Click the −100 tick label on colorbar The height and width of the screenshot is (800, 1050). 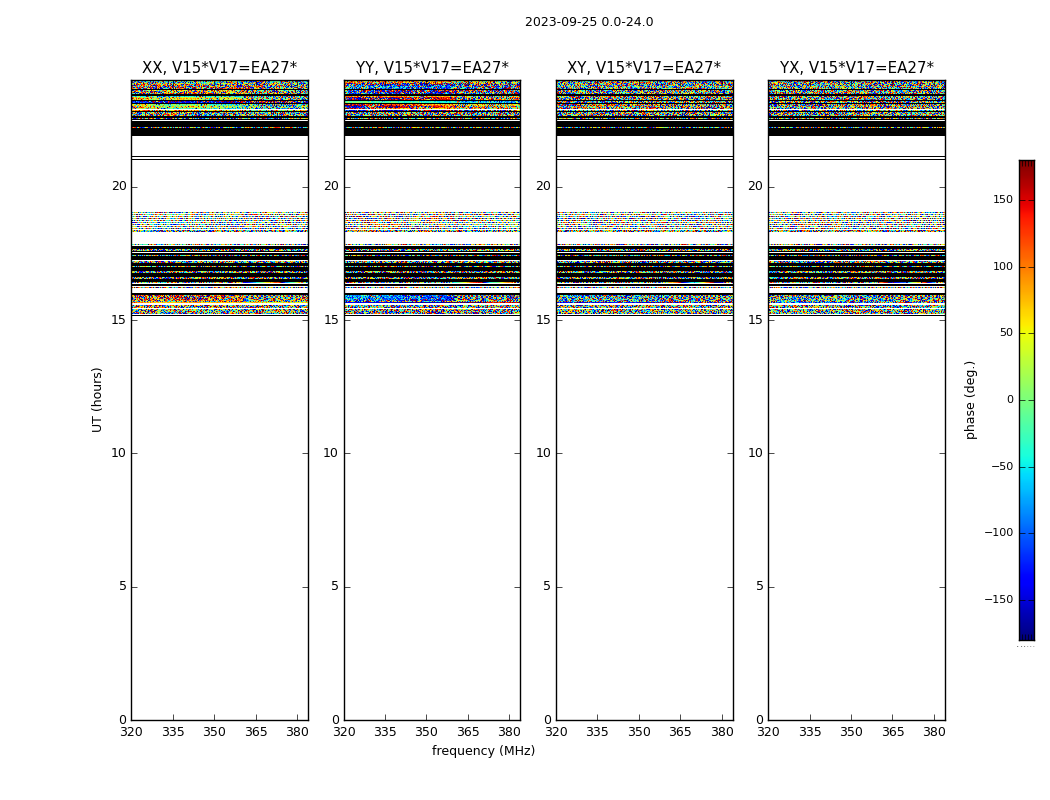(998, 532)
